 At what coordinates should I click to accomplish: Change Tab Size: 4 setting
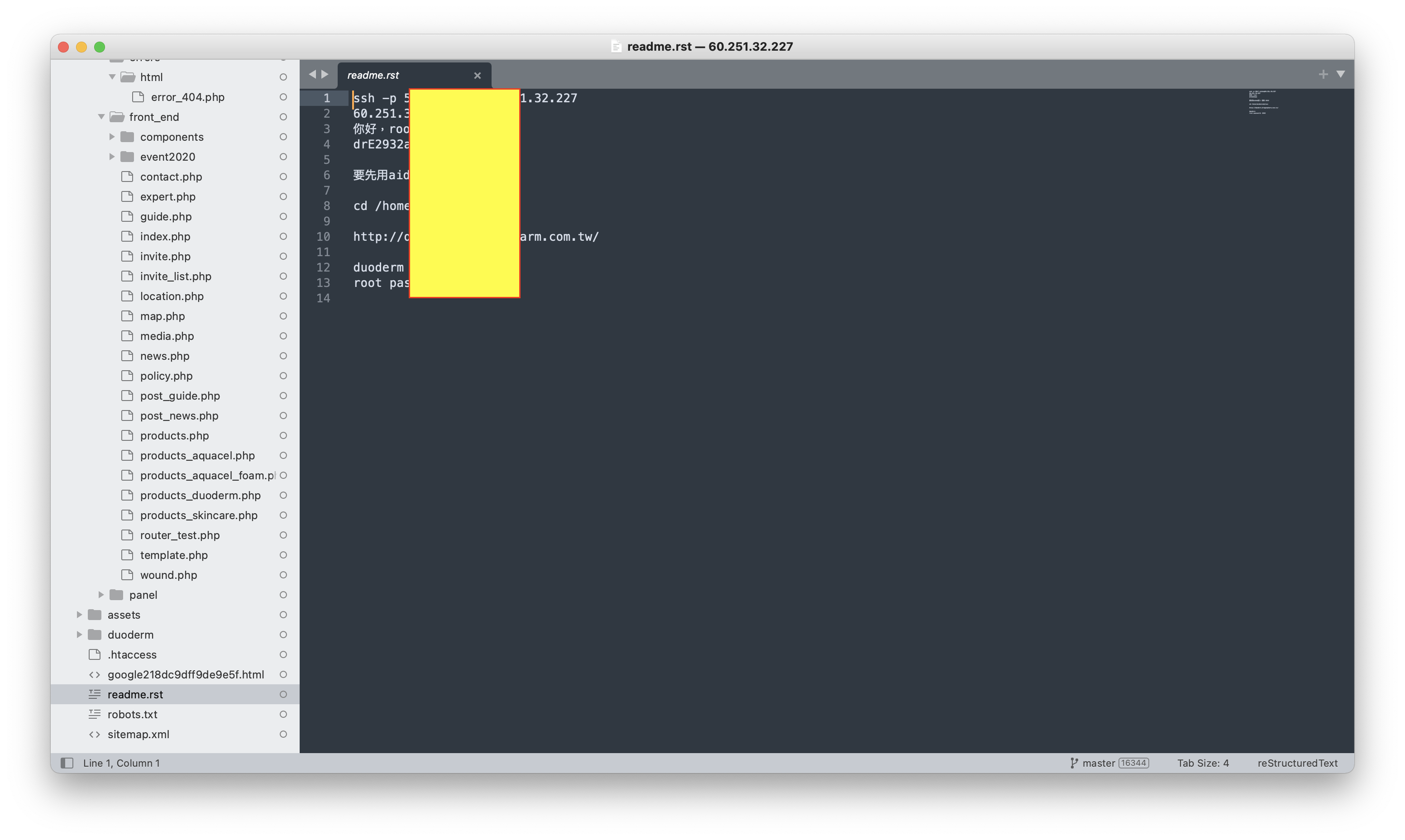point(1203,763)
